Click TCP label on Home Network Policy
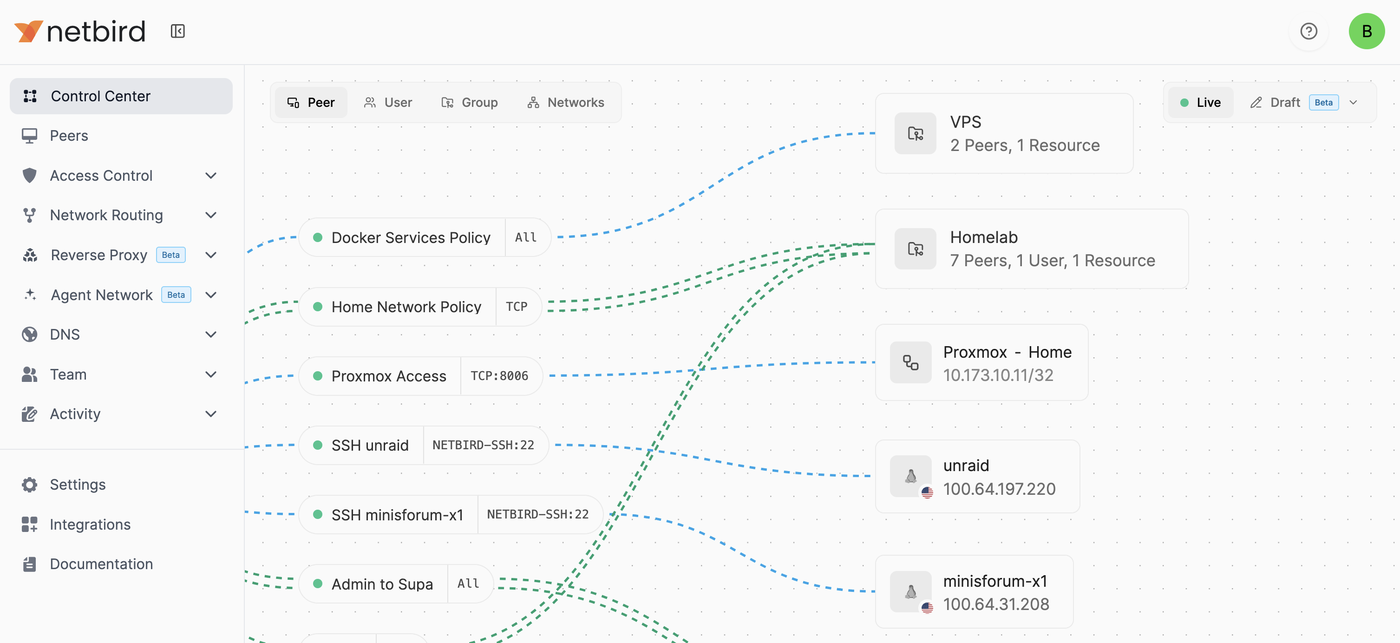The height and width of the screenshot is (643, 1400). 517,307
